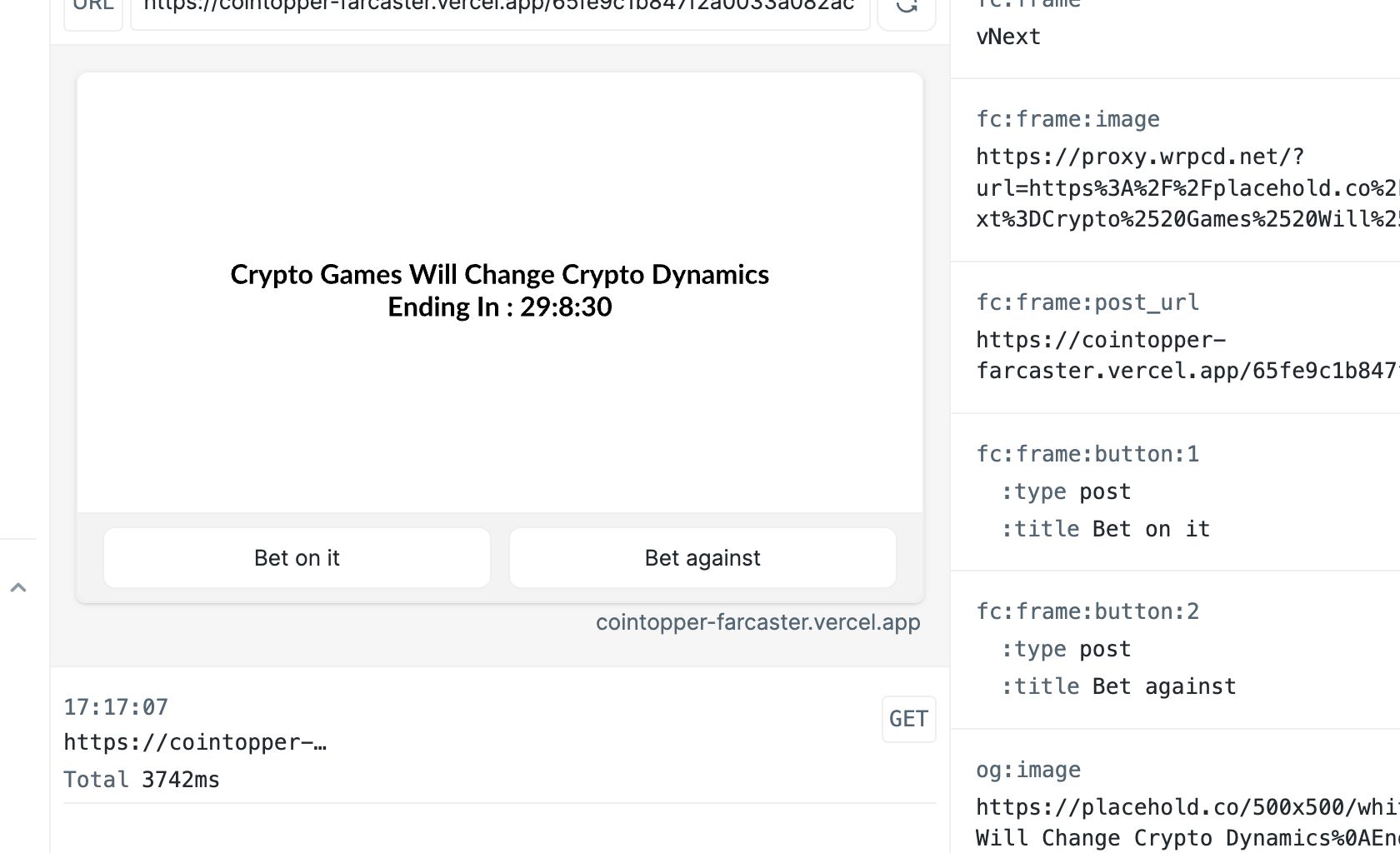Click the fc:frame:button:1 property label
The width and height of the screenshot is (1400, 853).
click(x=1087, y=454)
